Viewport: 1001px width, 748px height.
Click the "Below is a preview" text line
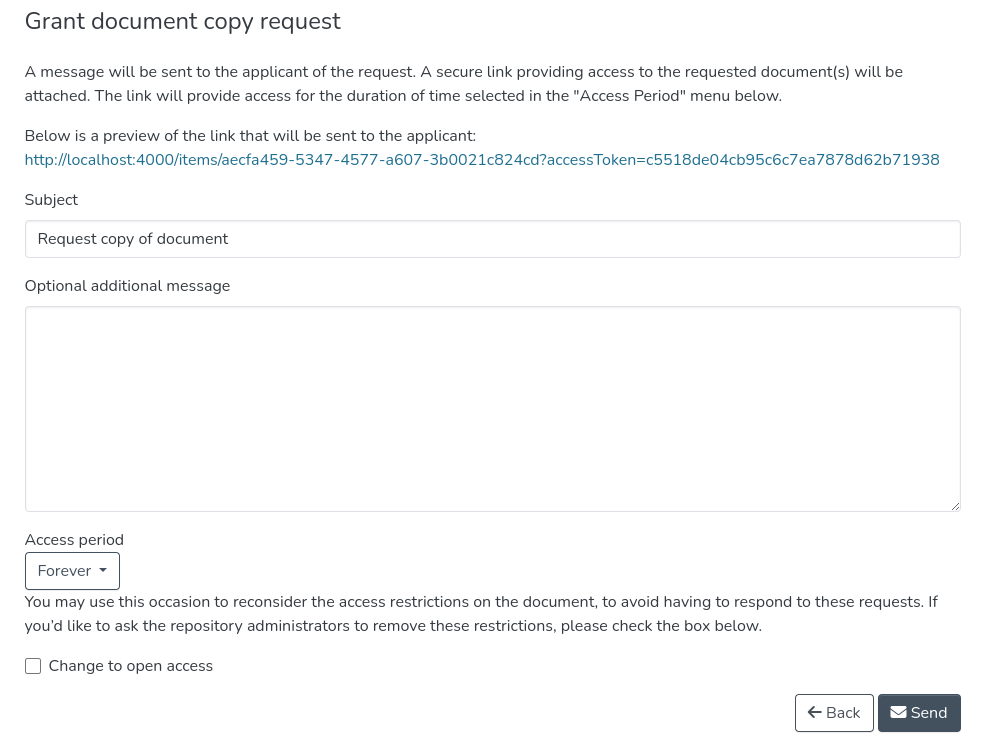[x=250, y=136]
